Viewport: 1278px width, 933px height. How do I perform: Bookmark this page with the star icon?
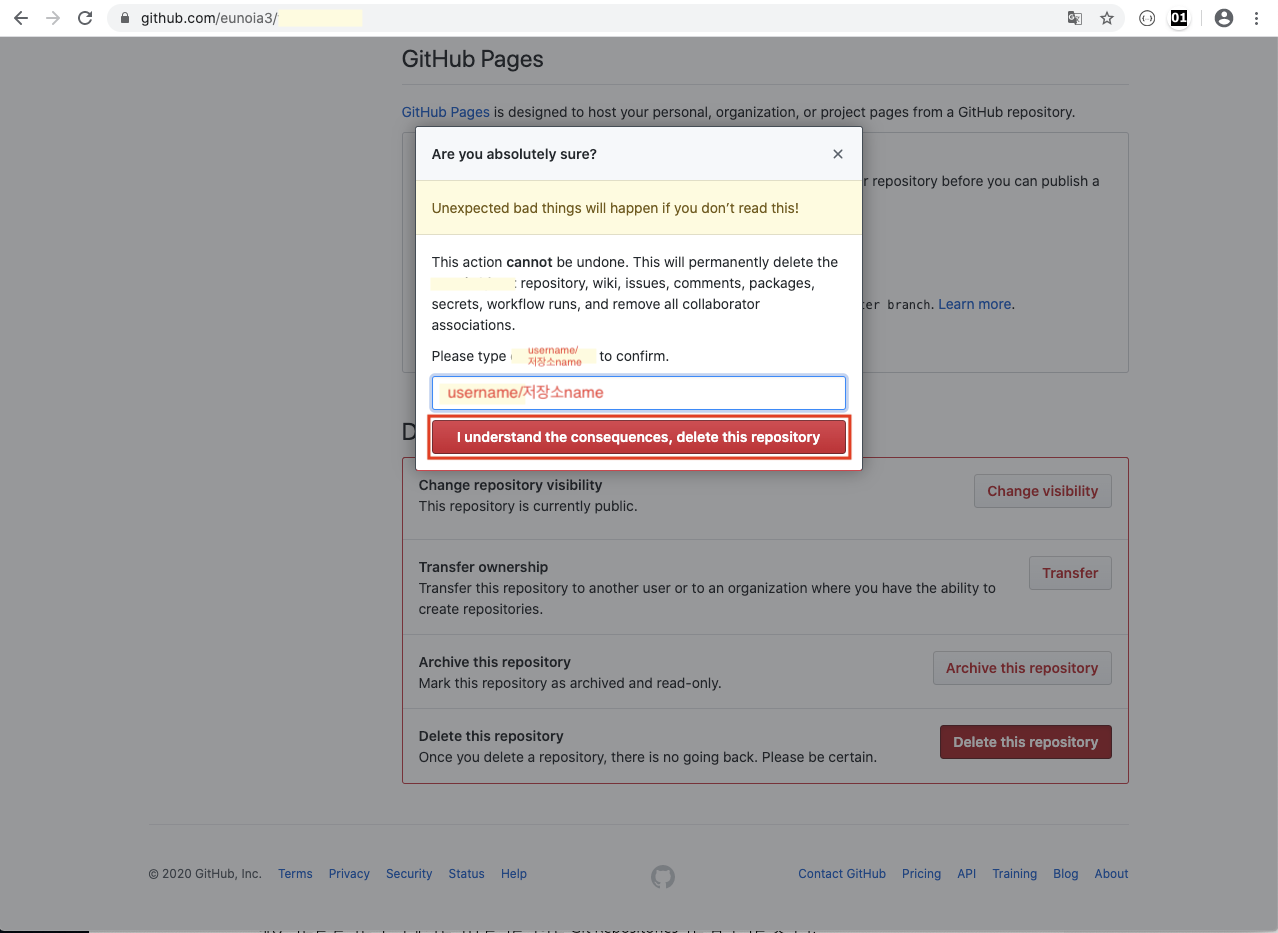[1107, 18]
